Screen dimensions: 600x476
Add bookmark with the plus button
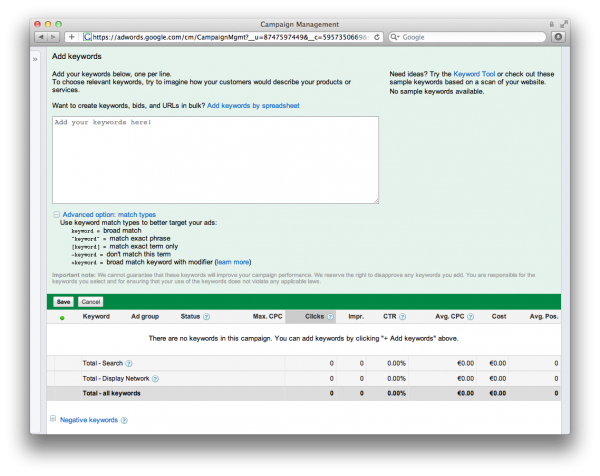[71, 37]
